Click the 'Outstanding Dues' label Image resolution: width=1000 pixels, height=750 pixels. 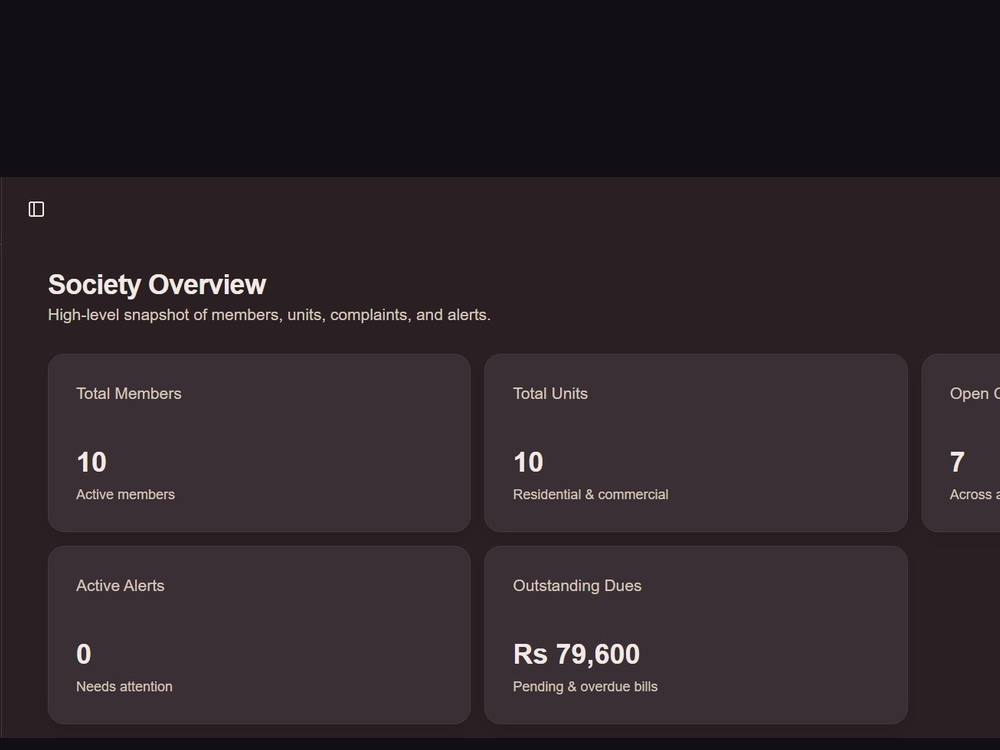coord(577,585)
